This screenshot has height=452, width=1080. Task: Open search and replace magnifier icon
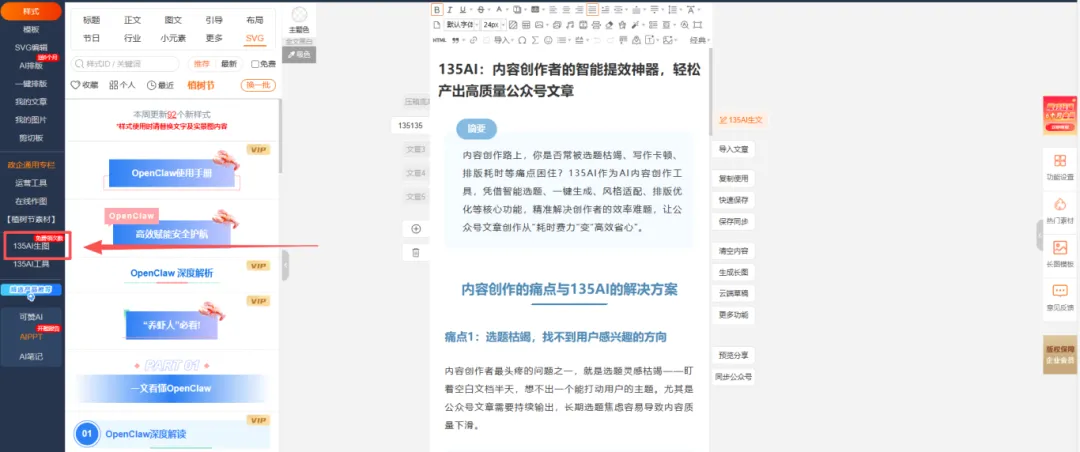685,25
